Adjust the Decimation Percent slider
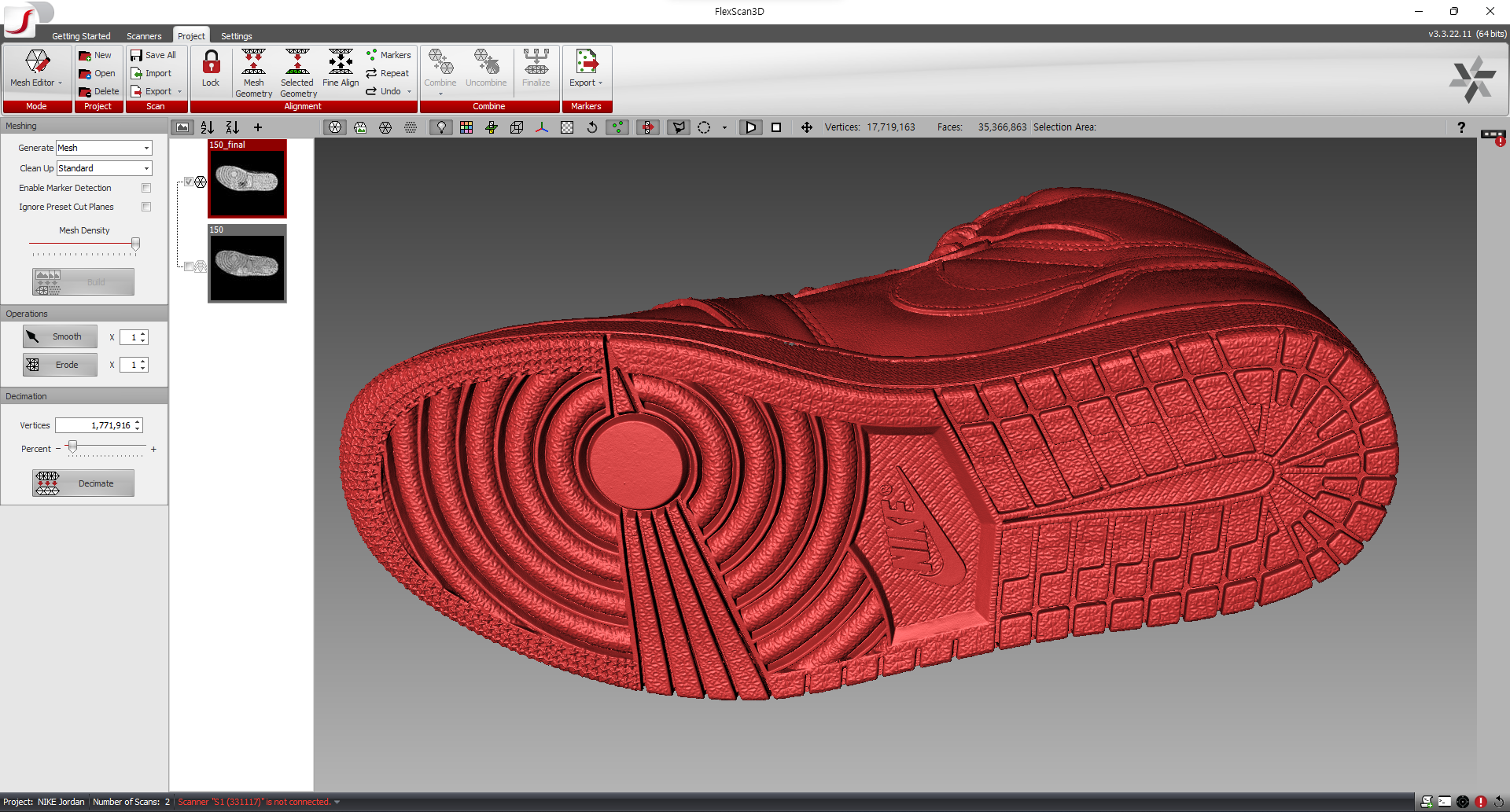 pyautogui.click(x=72, y=447)
